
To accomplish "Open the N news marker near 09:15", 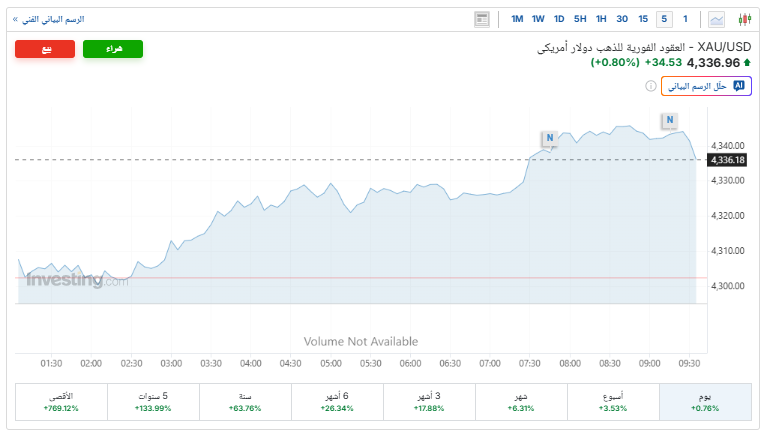I will pyautogui.click(x=669, y=120).
